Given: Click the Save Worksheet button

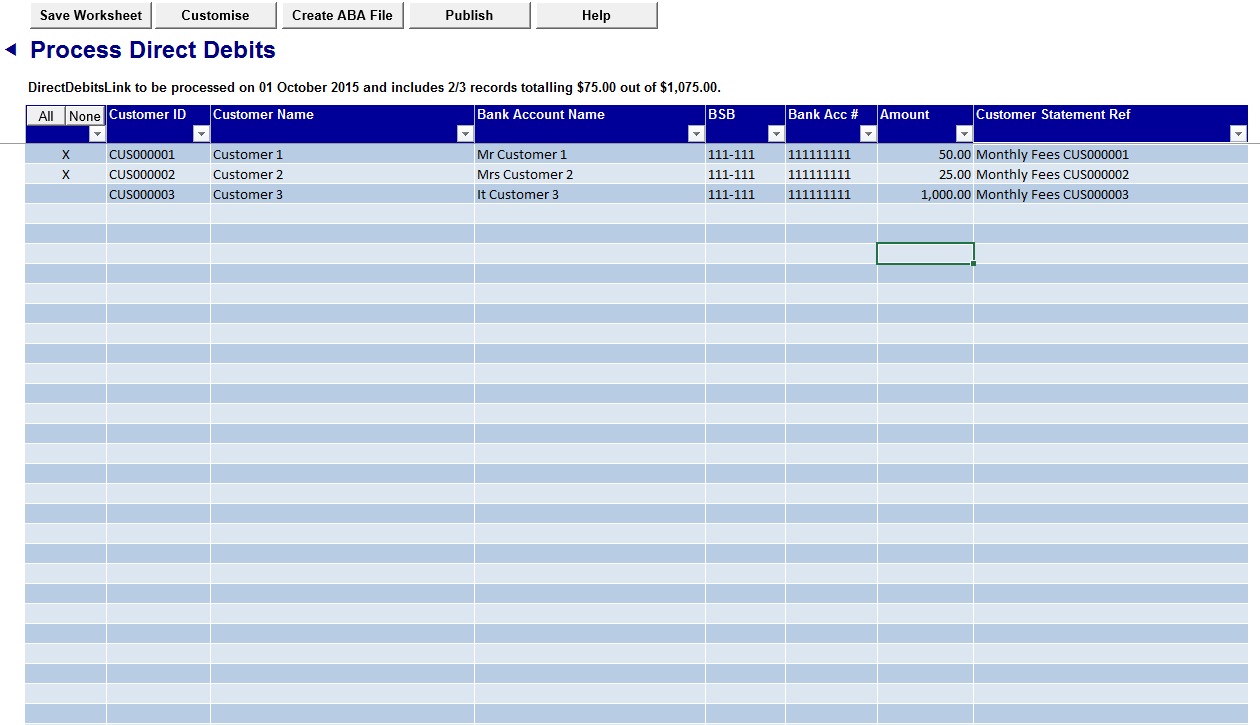Looking at the screenshot, I should tap(90, 15).
